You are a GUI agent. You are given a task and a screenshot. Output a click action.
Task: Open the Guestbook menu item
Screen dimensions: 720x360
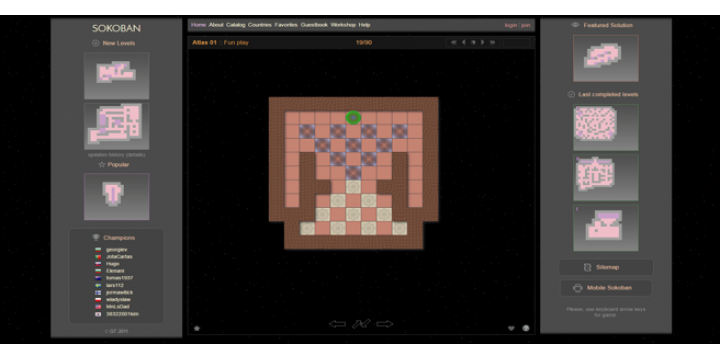[314, 25]
